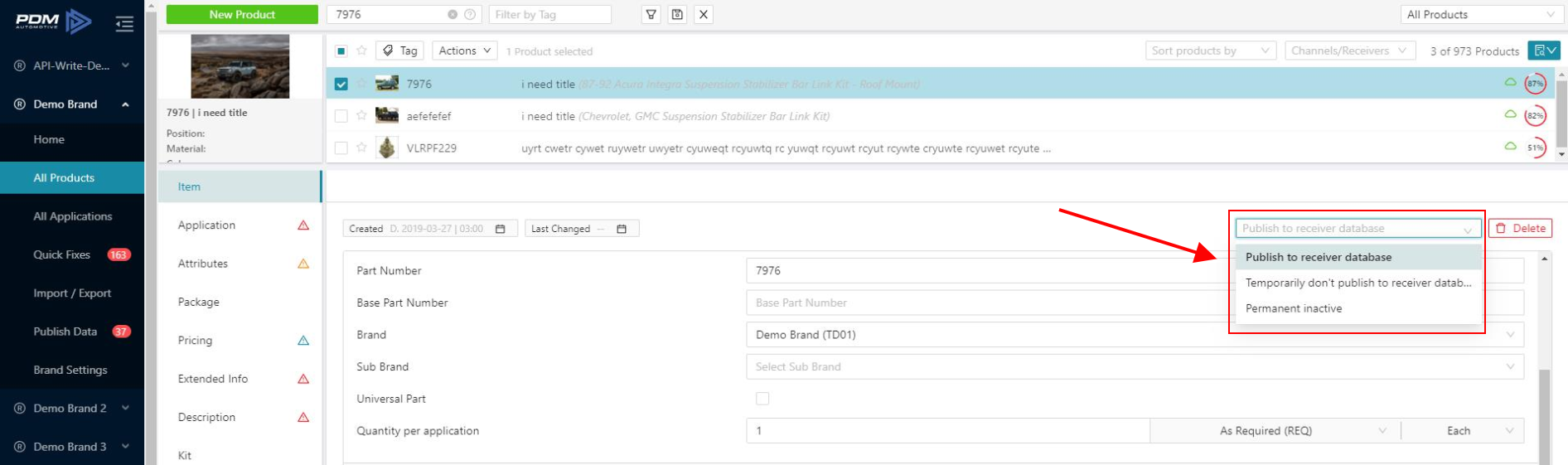Open the Created date calendar icon
Image resolution: width=1568 pixels, height=465 pixels.
point(500,229)
